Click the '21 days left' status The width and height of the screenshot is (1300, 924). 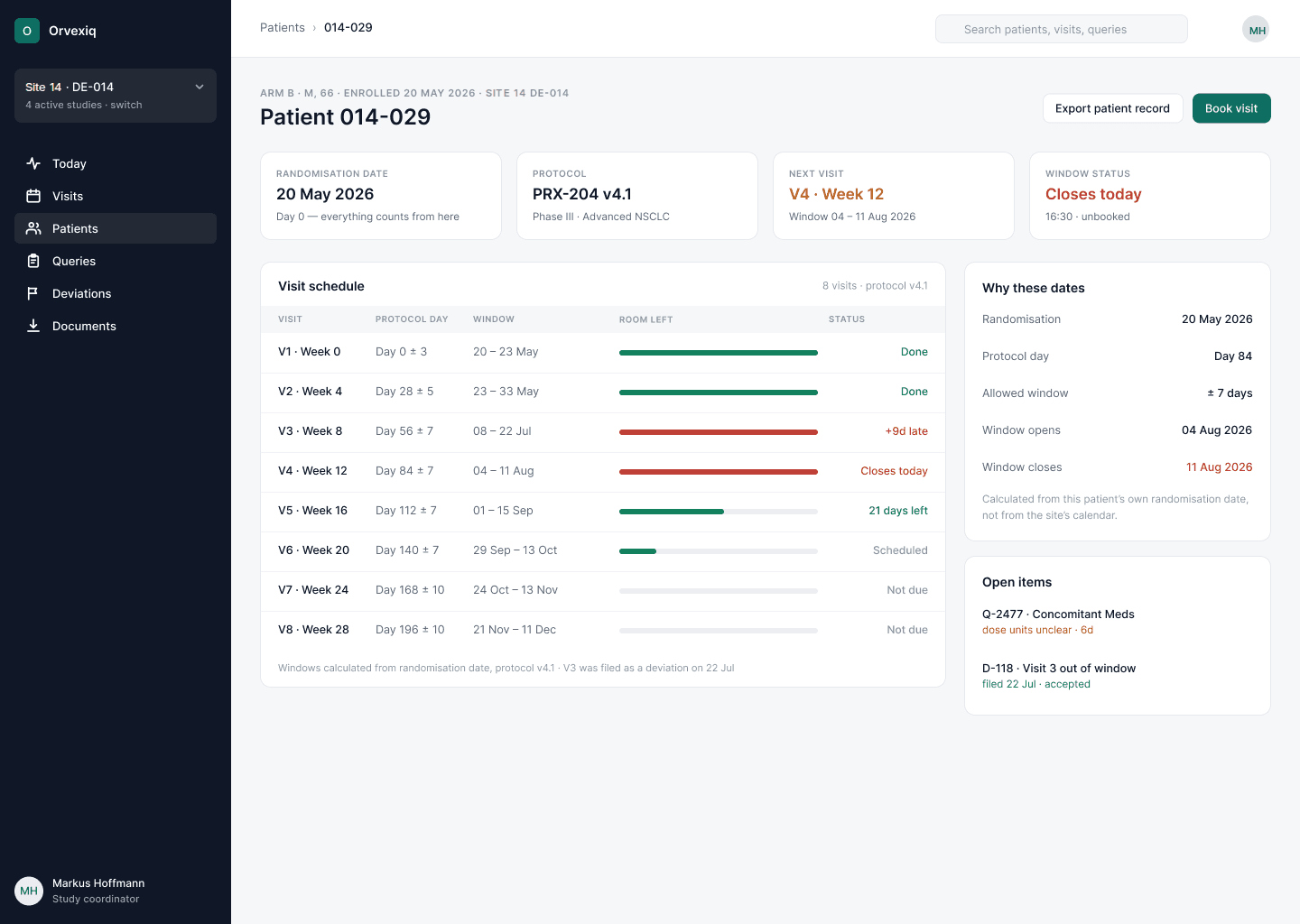898,511
